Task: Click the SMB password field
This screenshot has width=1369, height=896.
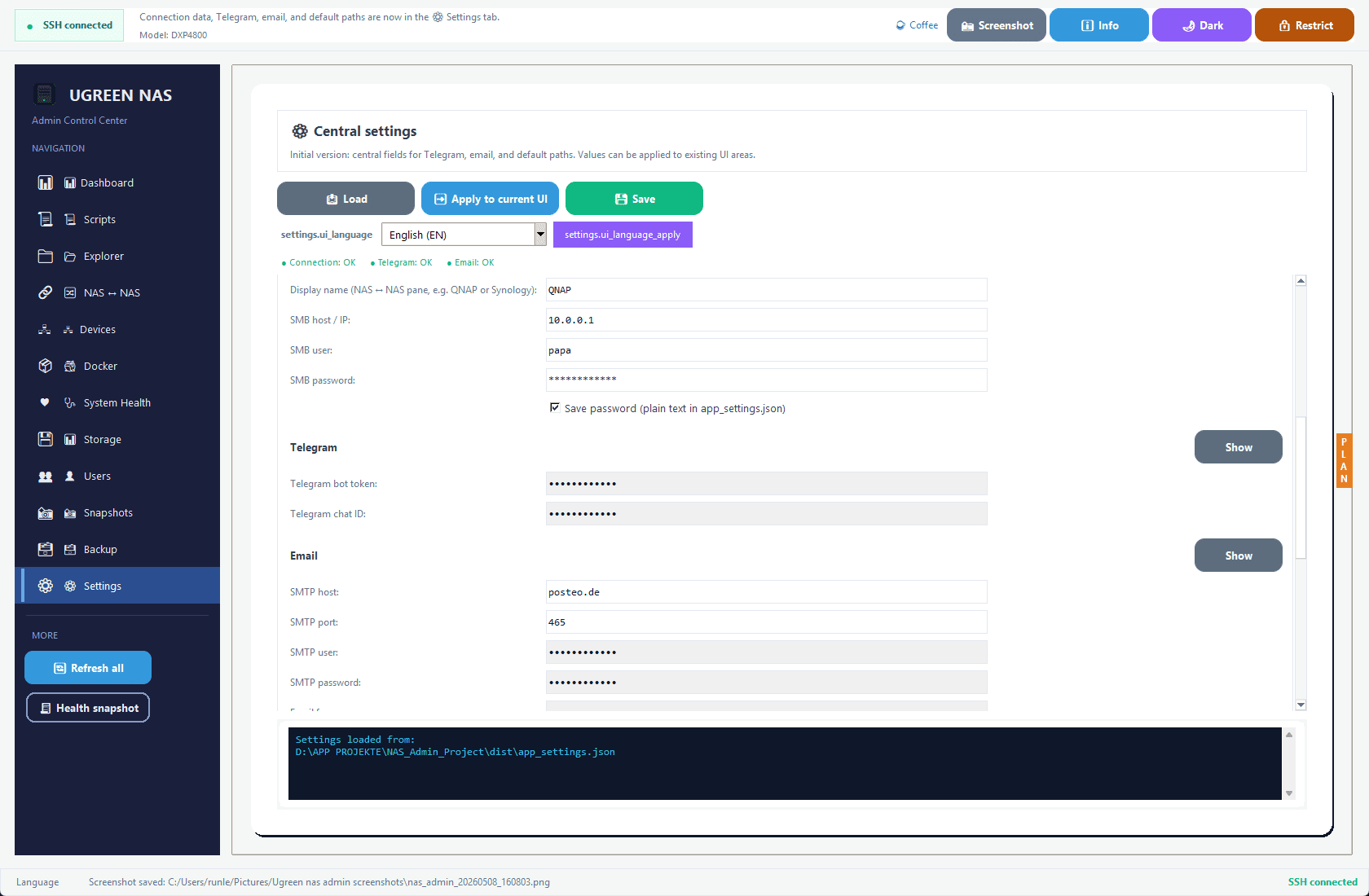Action: 767,380
